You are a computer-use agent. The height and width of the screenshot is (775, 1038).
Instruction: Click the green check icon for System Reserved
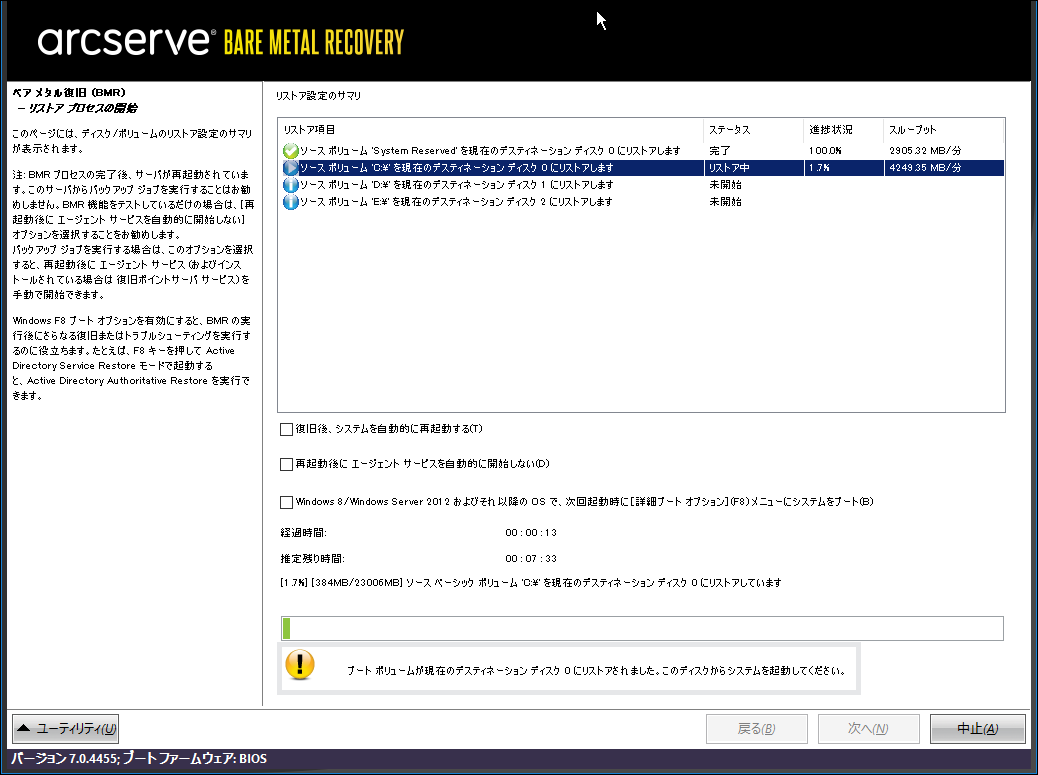[x=290, y=151]
